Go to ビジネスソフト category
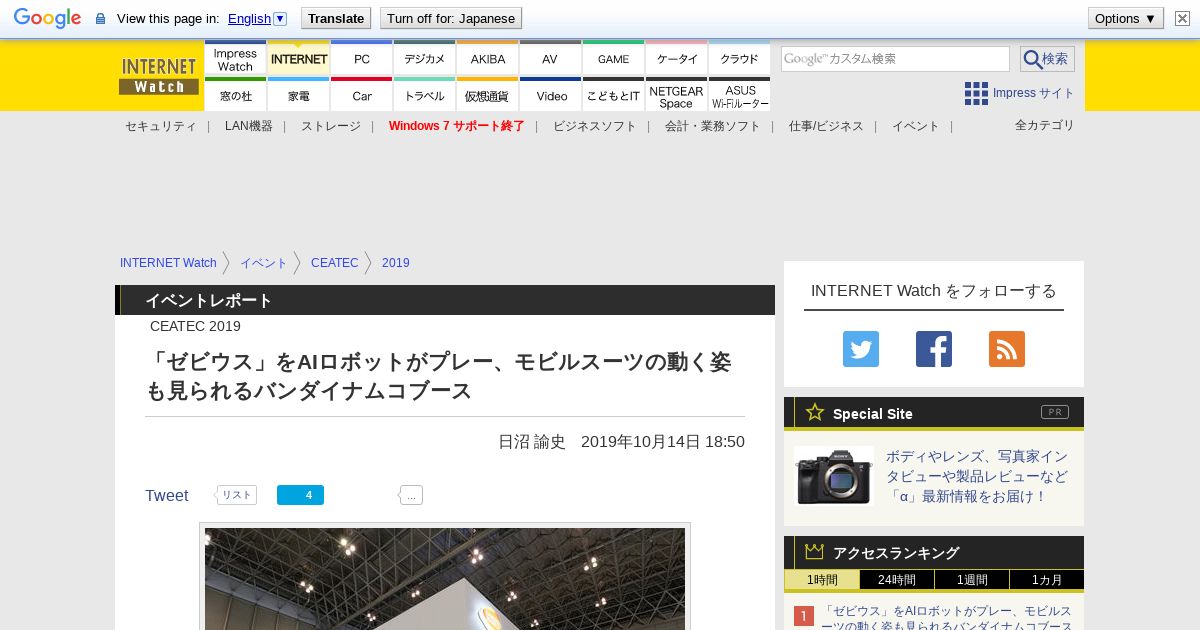 tap(595, 126)
